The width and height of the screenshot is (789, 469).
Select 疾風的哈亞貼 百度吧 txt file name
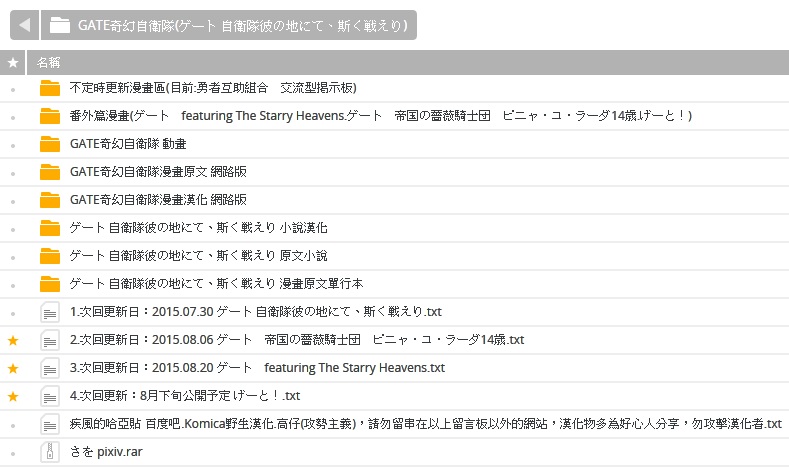(x=426, y=424)
